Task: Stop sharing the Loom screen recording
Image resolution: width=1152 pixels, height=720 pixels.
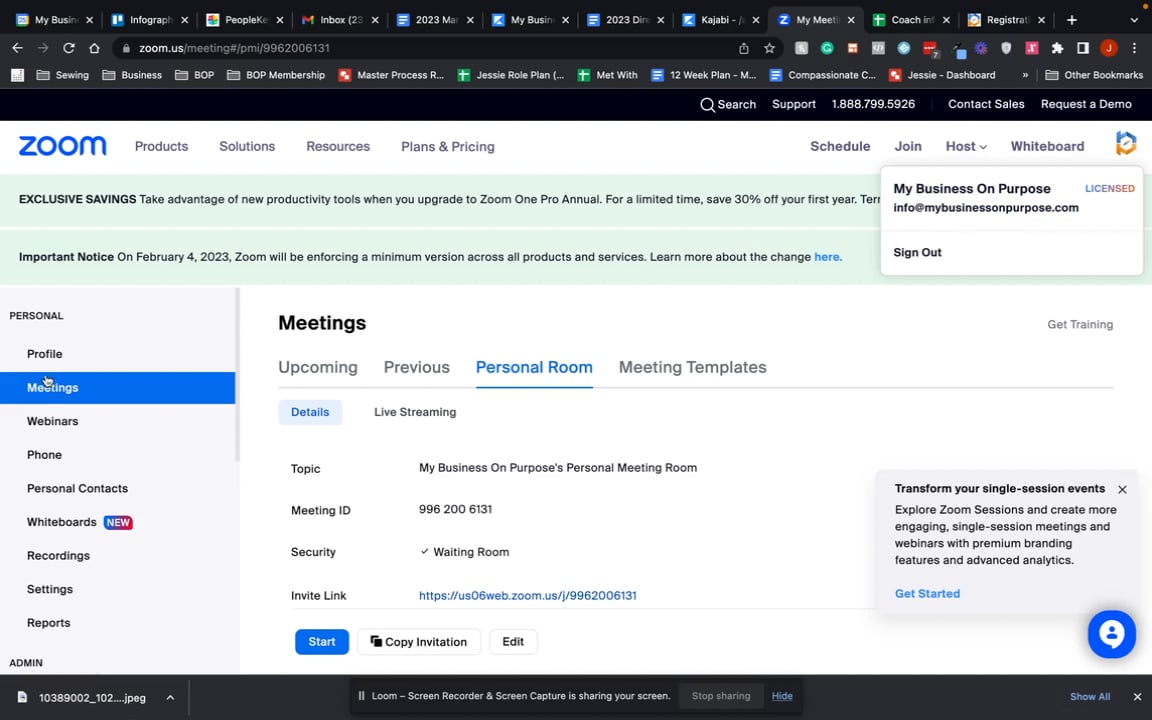Action: coord(721,696)
